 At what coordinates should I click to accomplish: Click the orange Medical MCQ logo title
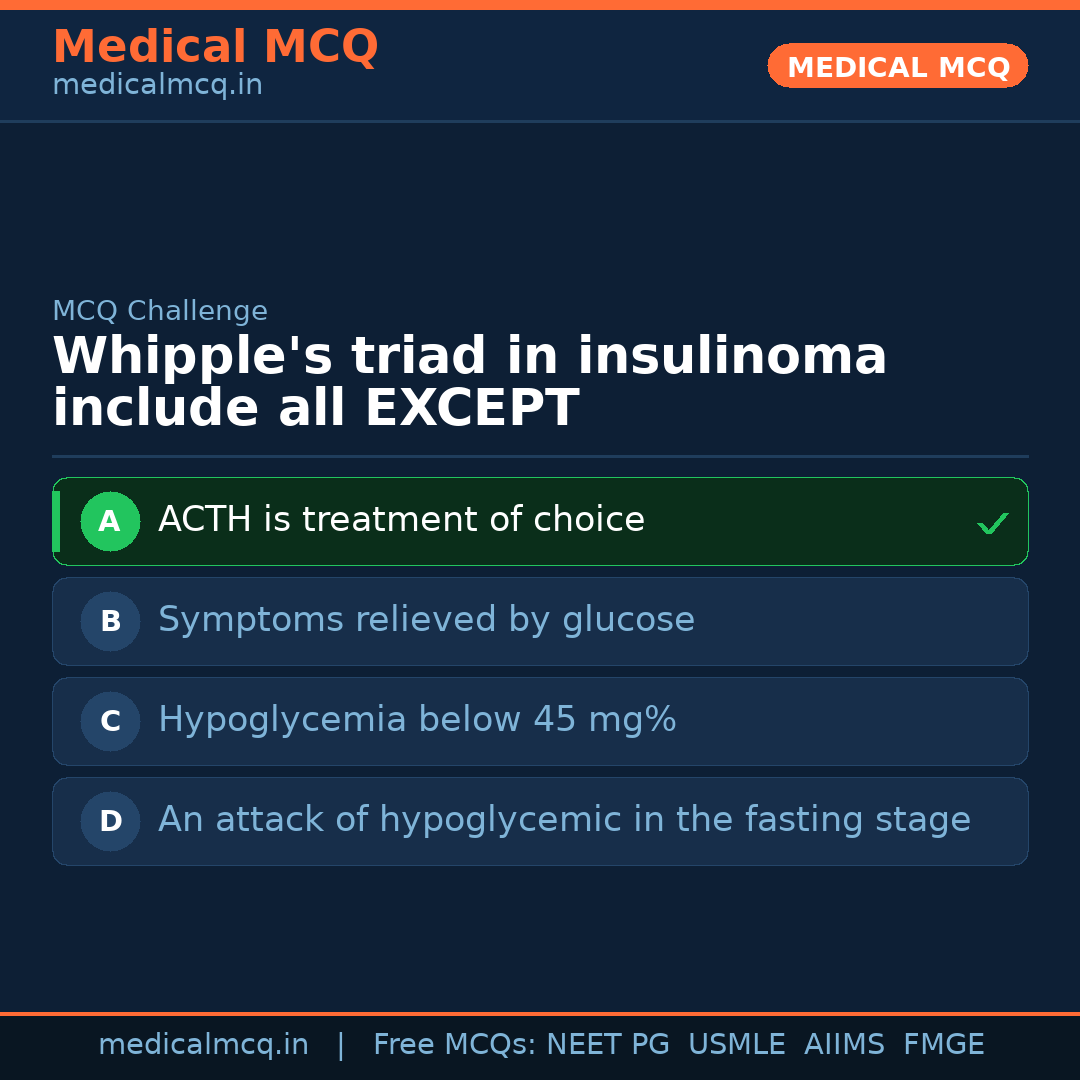point(215,47)
